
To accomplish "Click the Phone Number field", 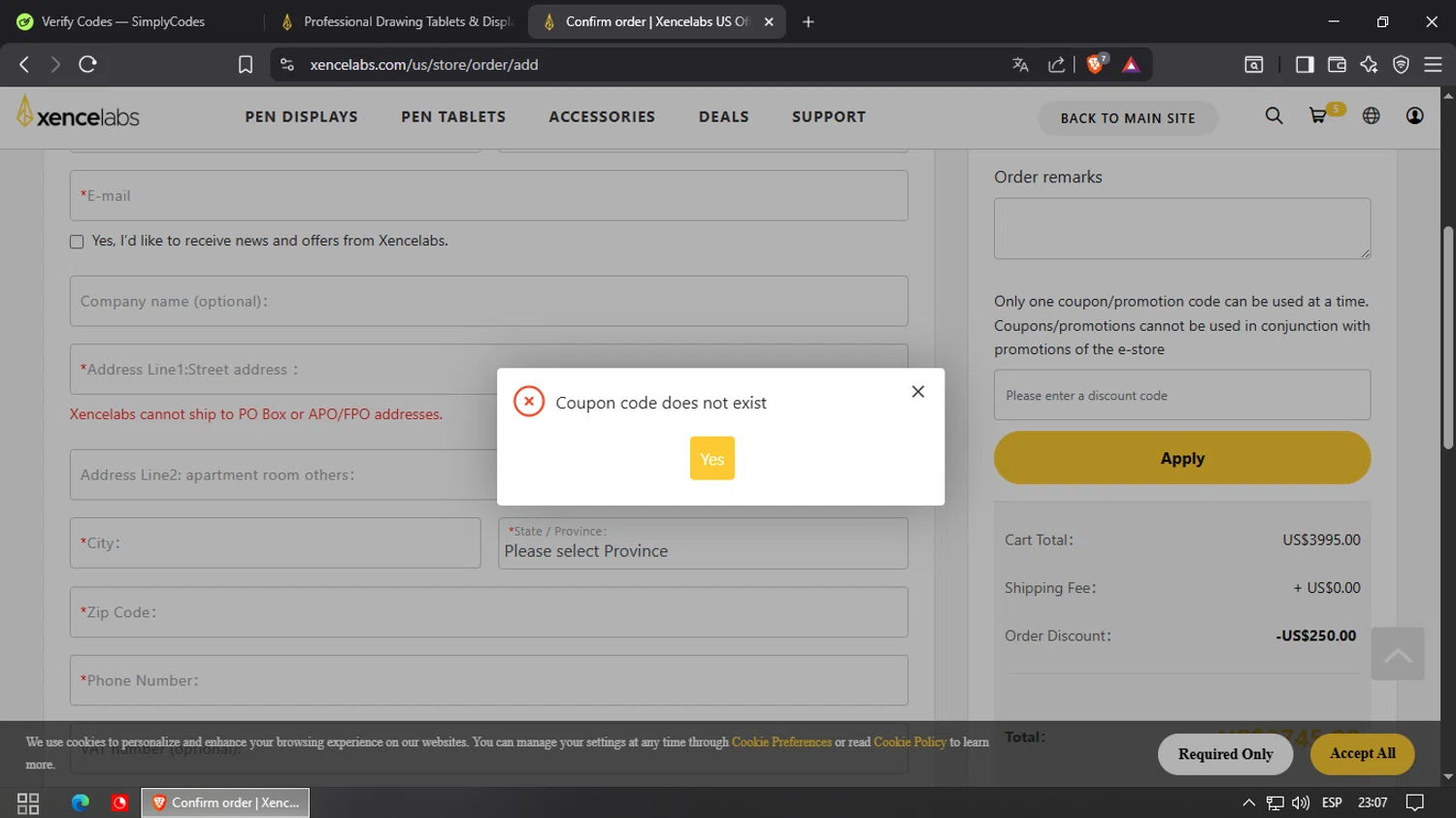I will pyautogui.click(x=488, y=680).
